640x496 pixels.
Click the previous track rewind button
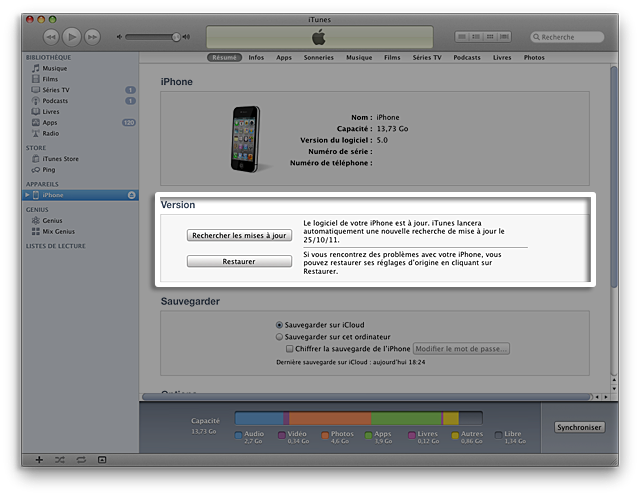[x=51, y=37]
